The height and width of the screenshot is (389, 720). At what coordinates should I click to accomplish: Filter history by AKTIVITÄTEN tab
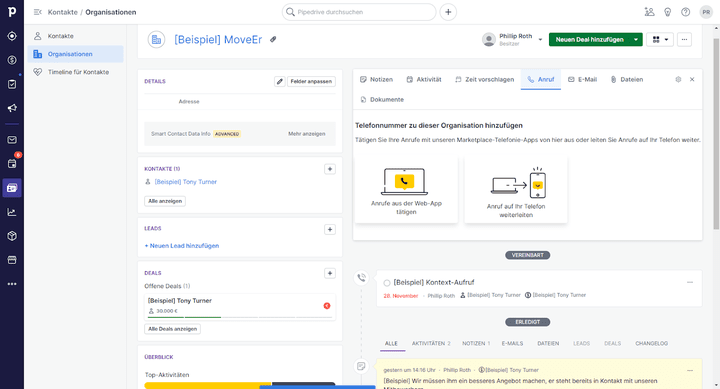click(431, 344)
